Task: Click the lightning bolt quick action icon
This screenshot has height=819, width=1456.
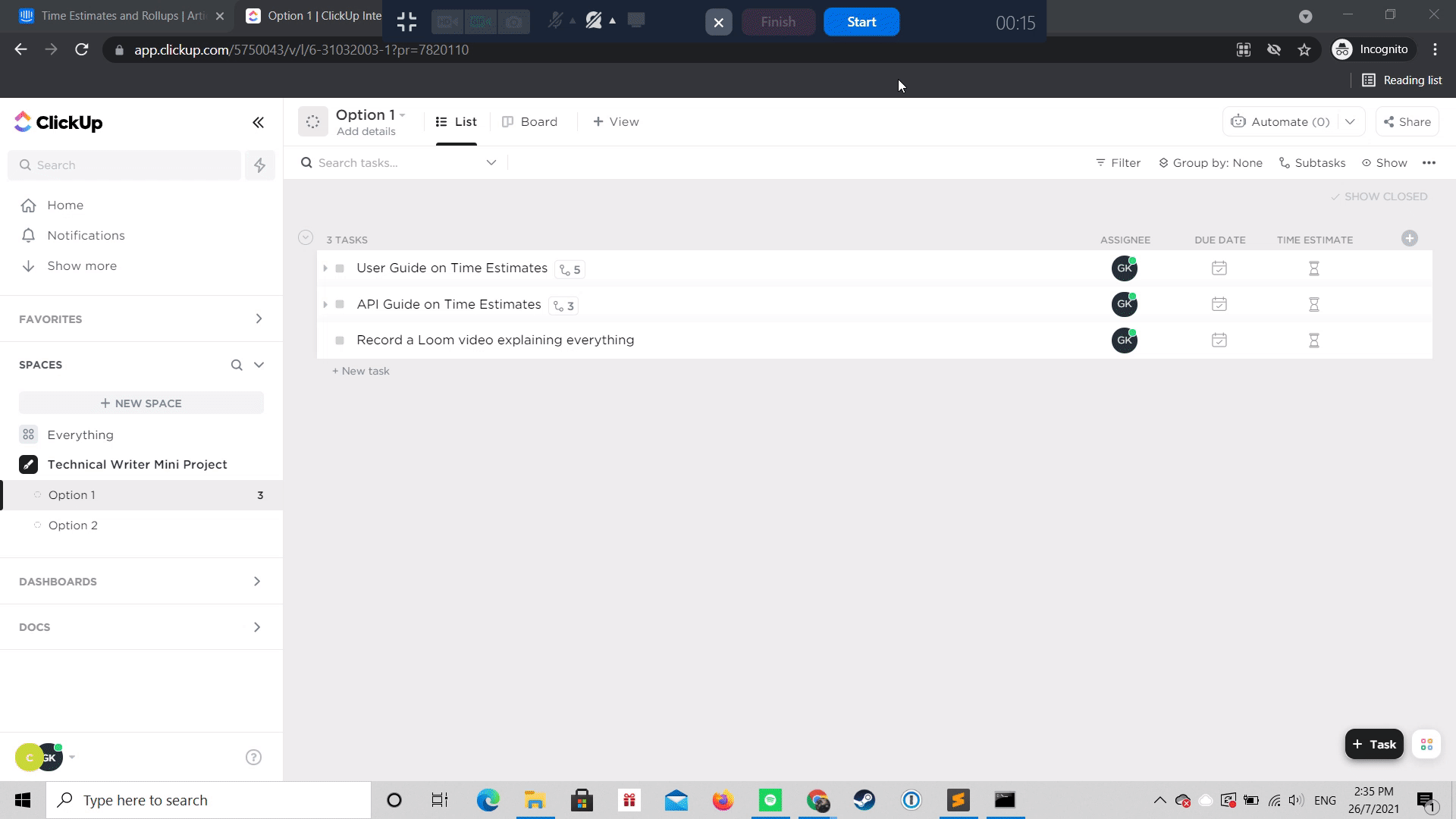Action: click(259, 165)
